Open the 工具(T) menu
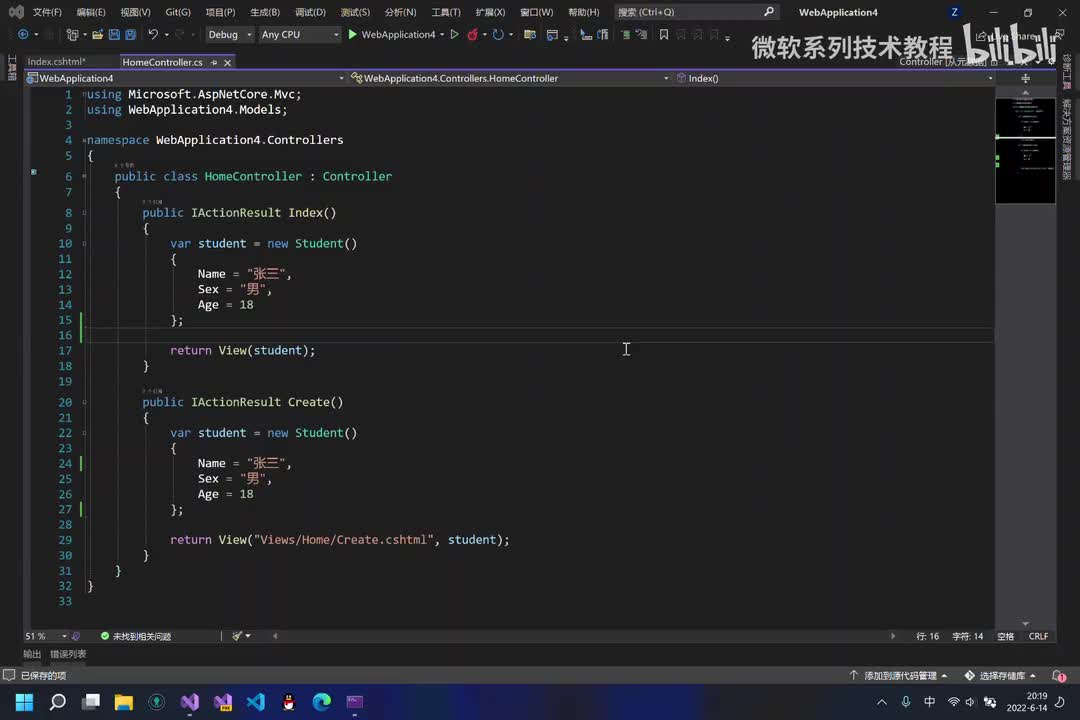This screenshot has height=720, width=1080. (446, 12)
